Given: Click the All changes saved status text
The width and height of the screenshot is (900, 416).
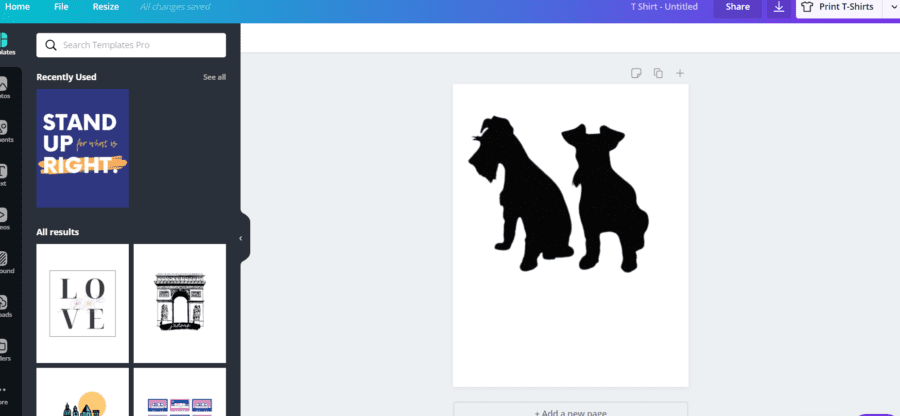Looking at the screenshot, I should click(x=174, y=7).
